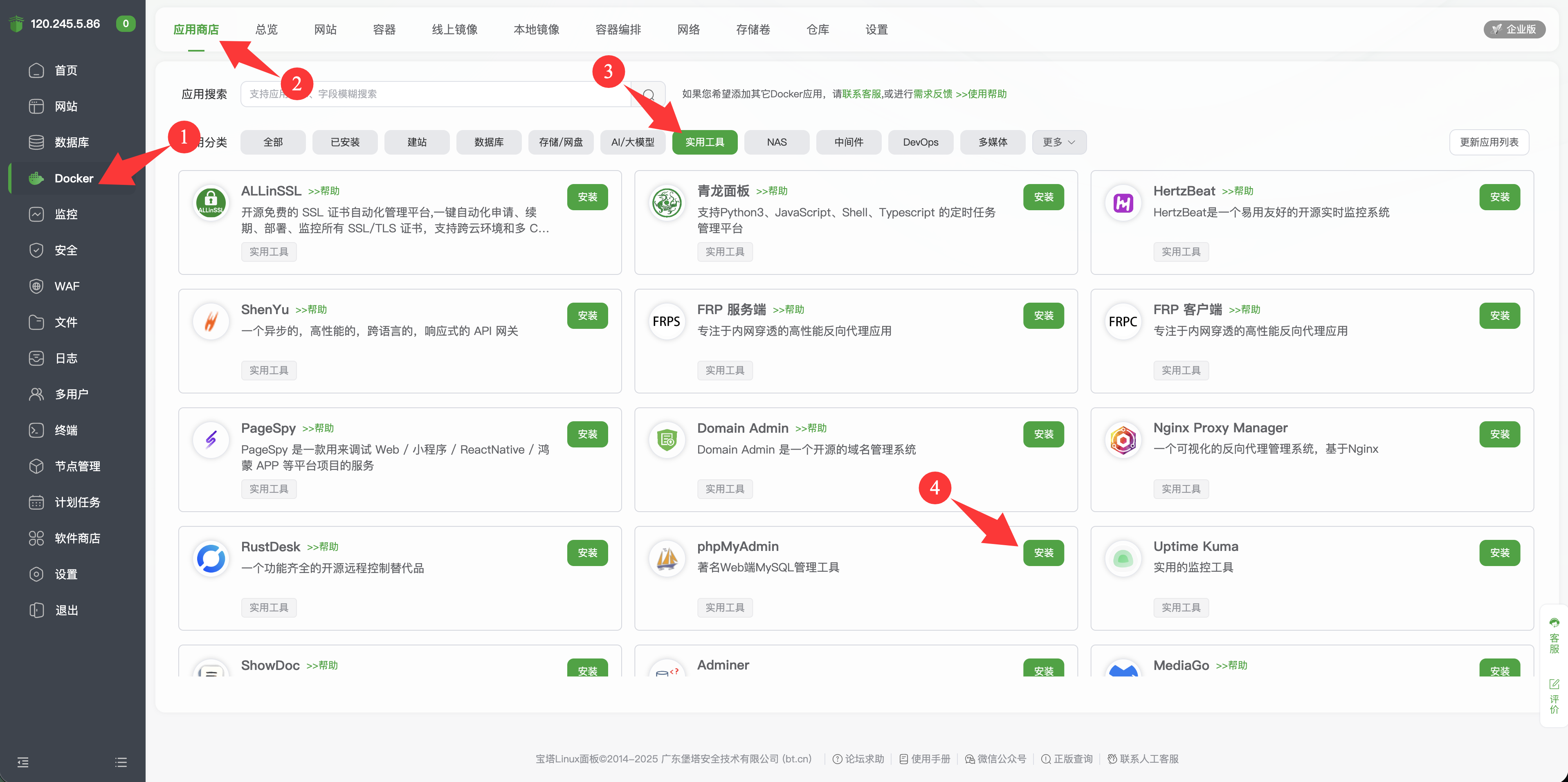Open the 本地镜像 tab

(536, 29)
